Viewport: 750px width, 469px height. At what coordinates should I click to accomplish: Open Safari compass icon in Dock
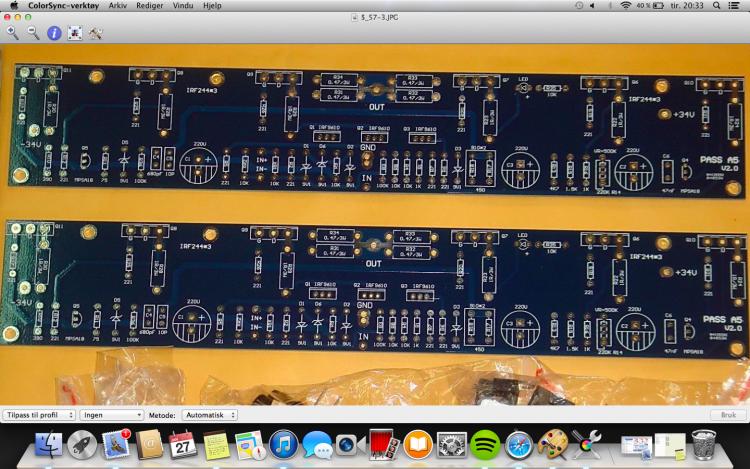tap(518, 445)
